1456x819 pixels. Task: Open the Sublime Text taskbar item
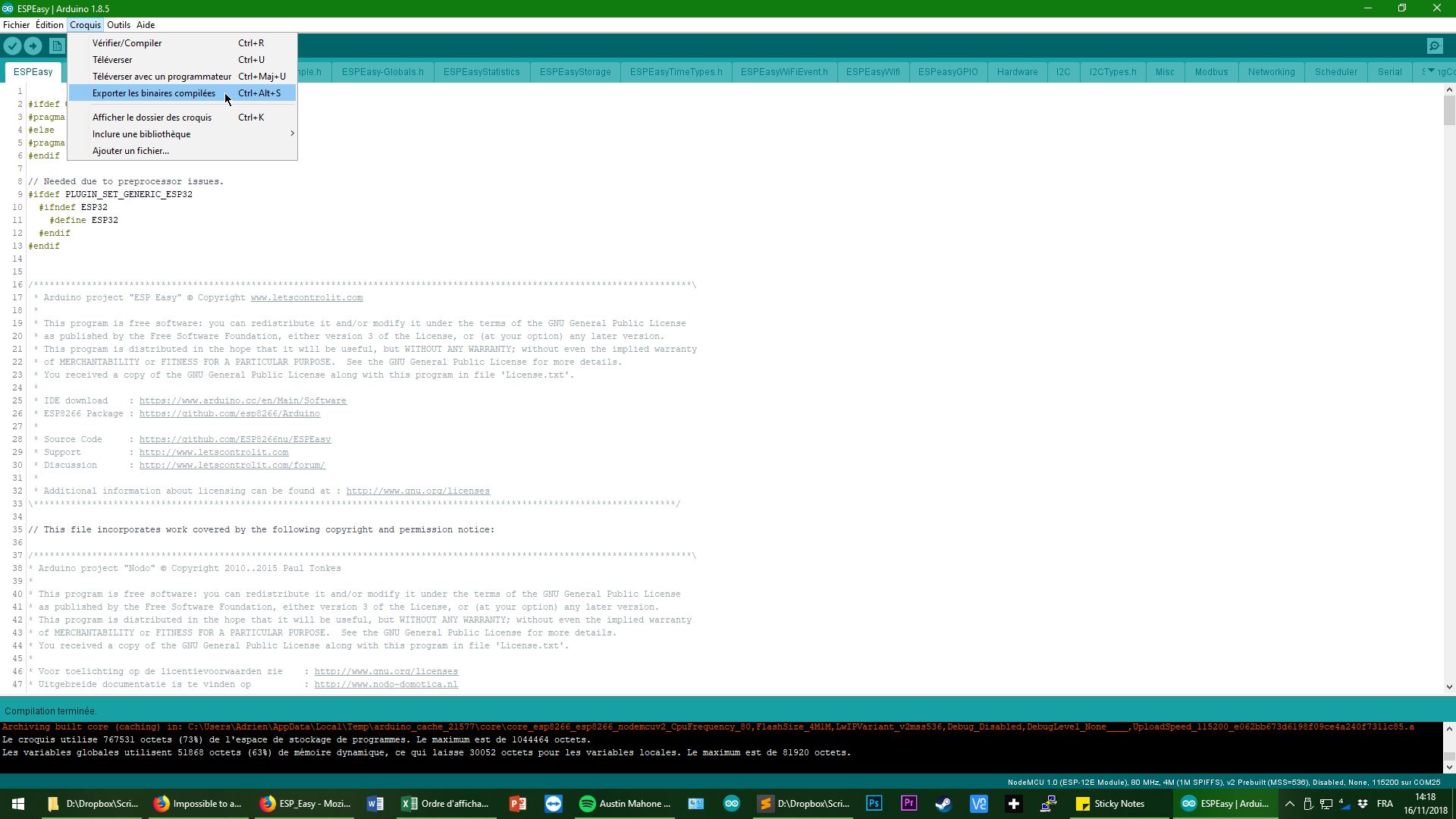[804, 804]
